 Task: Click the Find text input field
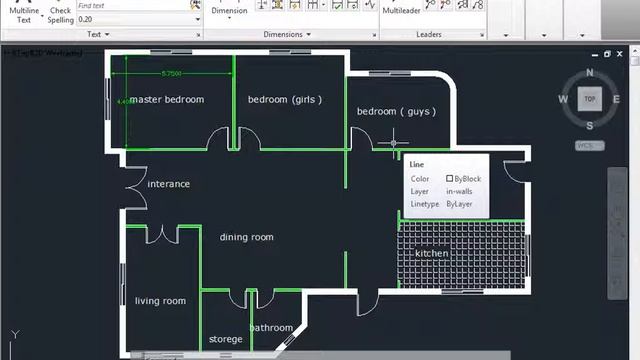pyautogui.click(x=133, y=5)
